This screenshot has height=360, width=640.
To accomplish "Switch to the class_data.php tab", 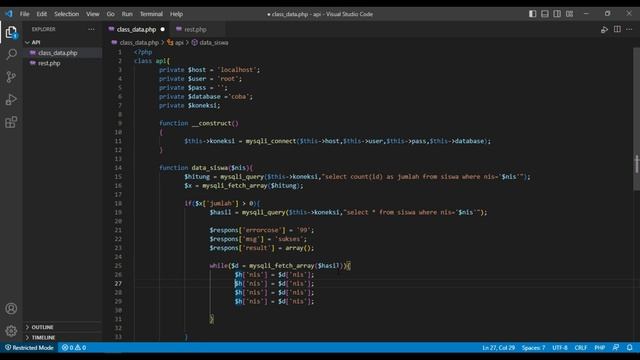I will click(136, 29).
